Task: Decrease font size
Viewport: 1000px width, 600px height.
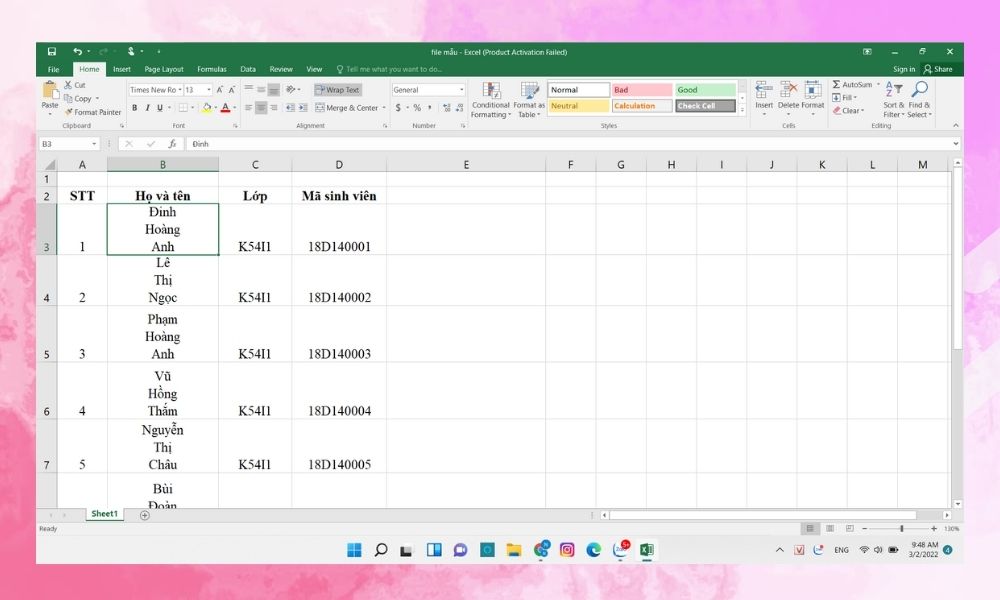Action: click(232, 90)
